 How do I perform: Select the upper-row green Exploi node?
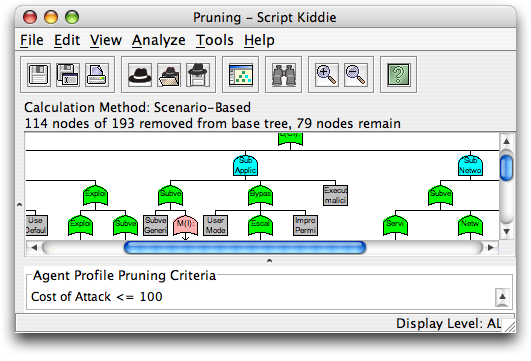click(95, 195)
